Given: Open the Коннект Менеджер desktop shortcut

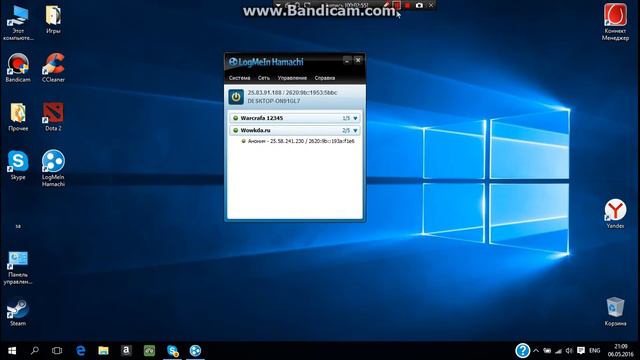Looking at the screenshot, I should click(x=615, y=22).
